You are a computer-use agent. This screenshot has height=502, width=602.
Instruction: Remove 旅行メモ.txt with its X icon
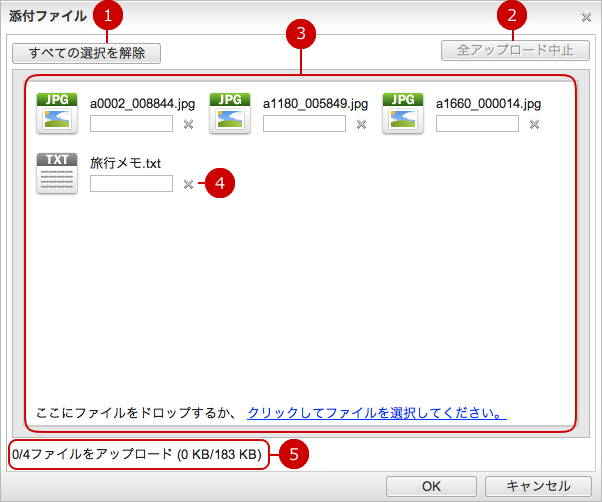(x=188, y=184)
